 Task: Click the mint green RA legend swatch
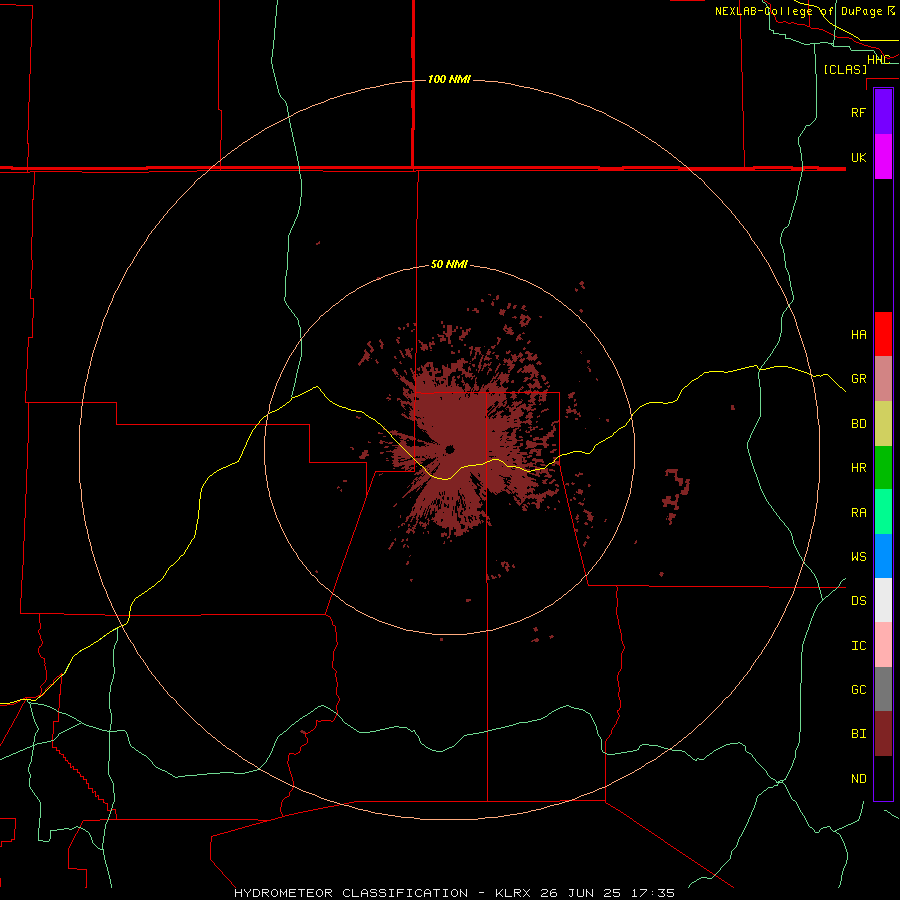[x=883, y=512]
